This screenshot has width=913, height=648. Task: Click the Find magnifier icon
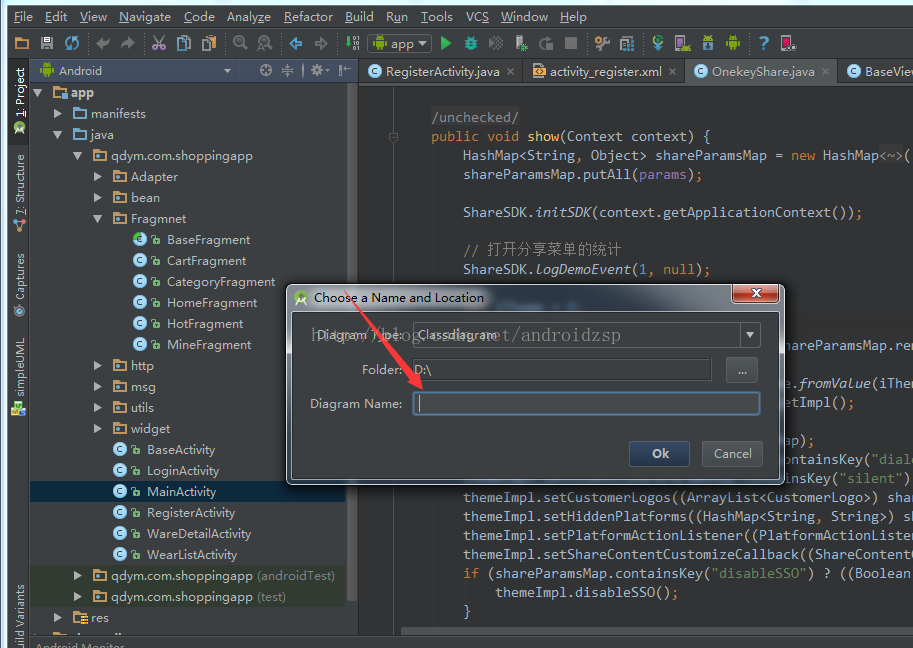[240, 43]
